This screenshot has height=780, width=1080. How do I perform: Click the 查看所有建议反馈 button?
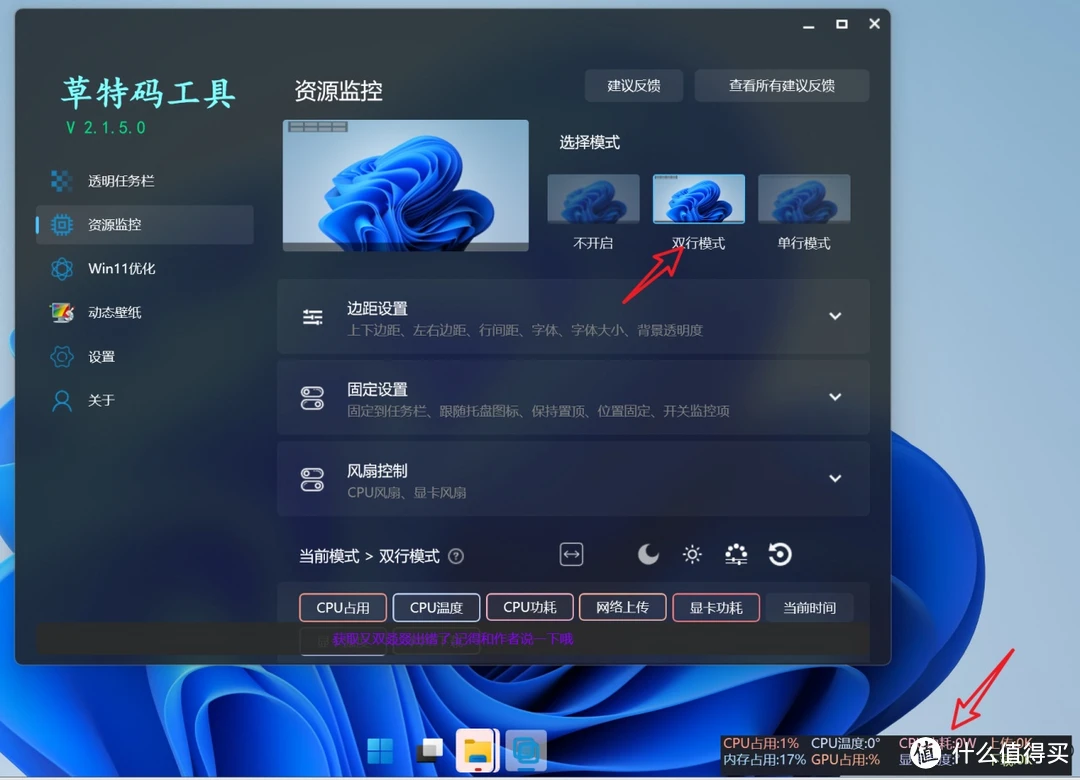[782, 85]
